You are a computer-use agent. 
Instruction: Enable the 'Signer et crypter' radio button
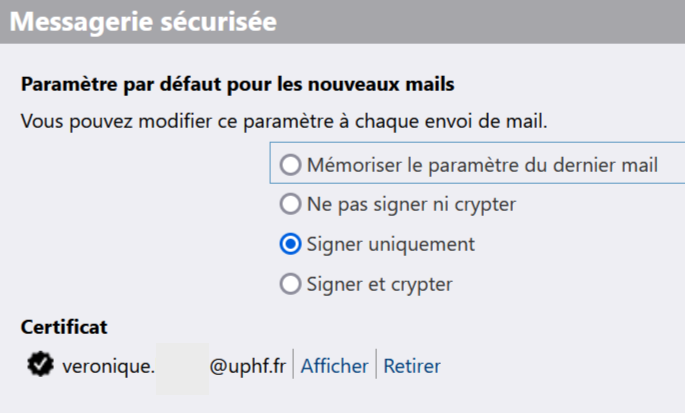point(291,284)
